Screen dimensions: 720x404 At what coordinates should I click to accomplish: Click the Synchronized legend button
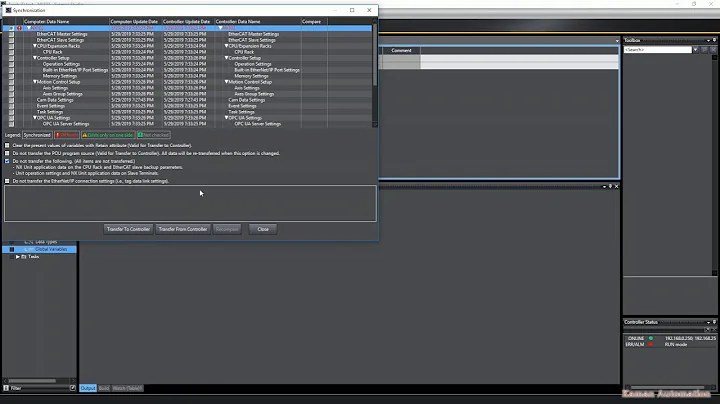pos(37,135)
